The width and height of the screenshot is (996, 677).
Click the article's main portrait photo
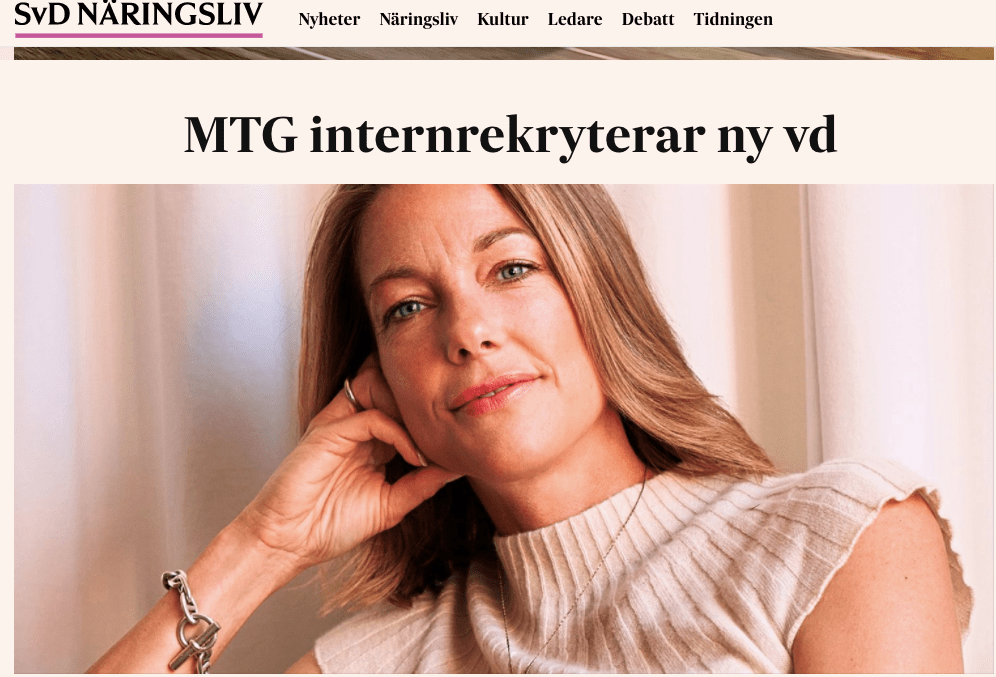[504, 429]
